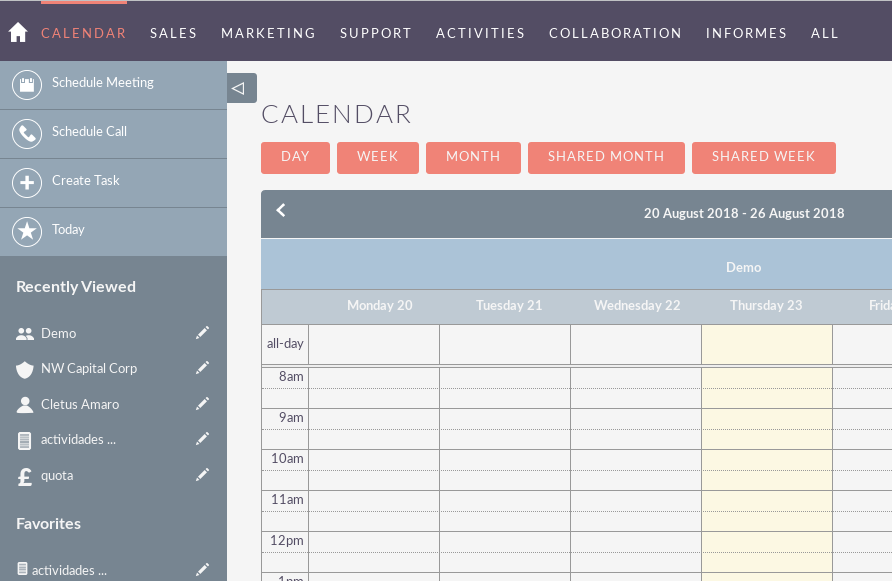The height and width of the screenshot is (581, 892).
Task: Click the Schedule Call phone icon
Action: click(27, 133)
